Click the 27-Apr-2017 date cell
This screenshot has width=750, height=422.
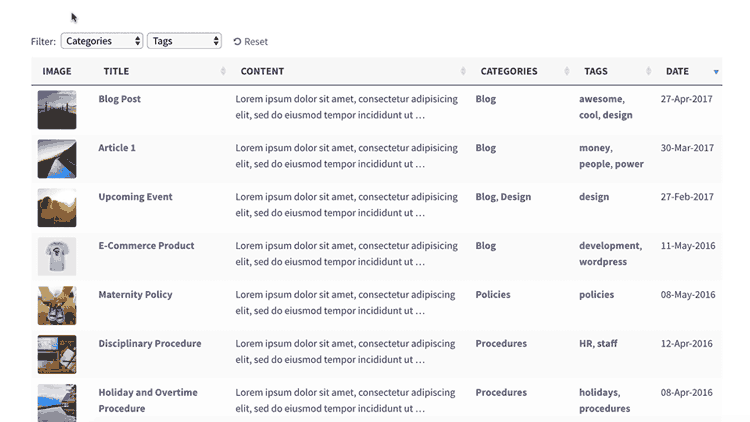(686, 99)
